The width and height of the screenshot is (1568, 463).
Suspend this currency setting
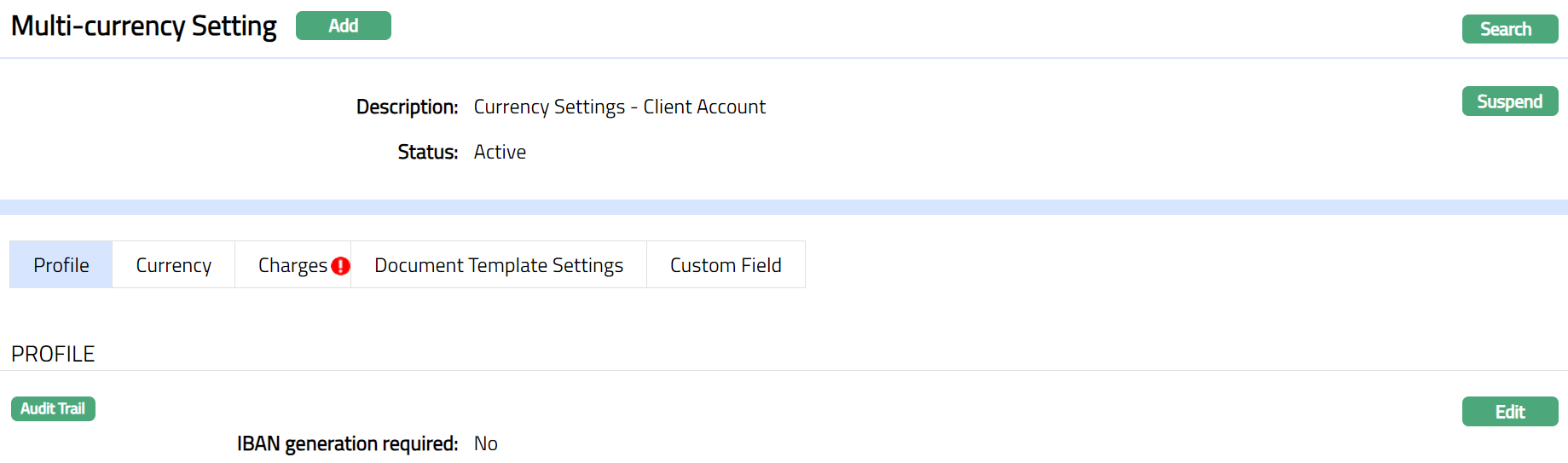tap(1509, 101)
